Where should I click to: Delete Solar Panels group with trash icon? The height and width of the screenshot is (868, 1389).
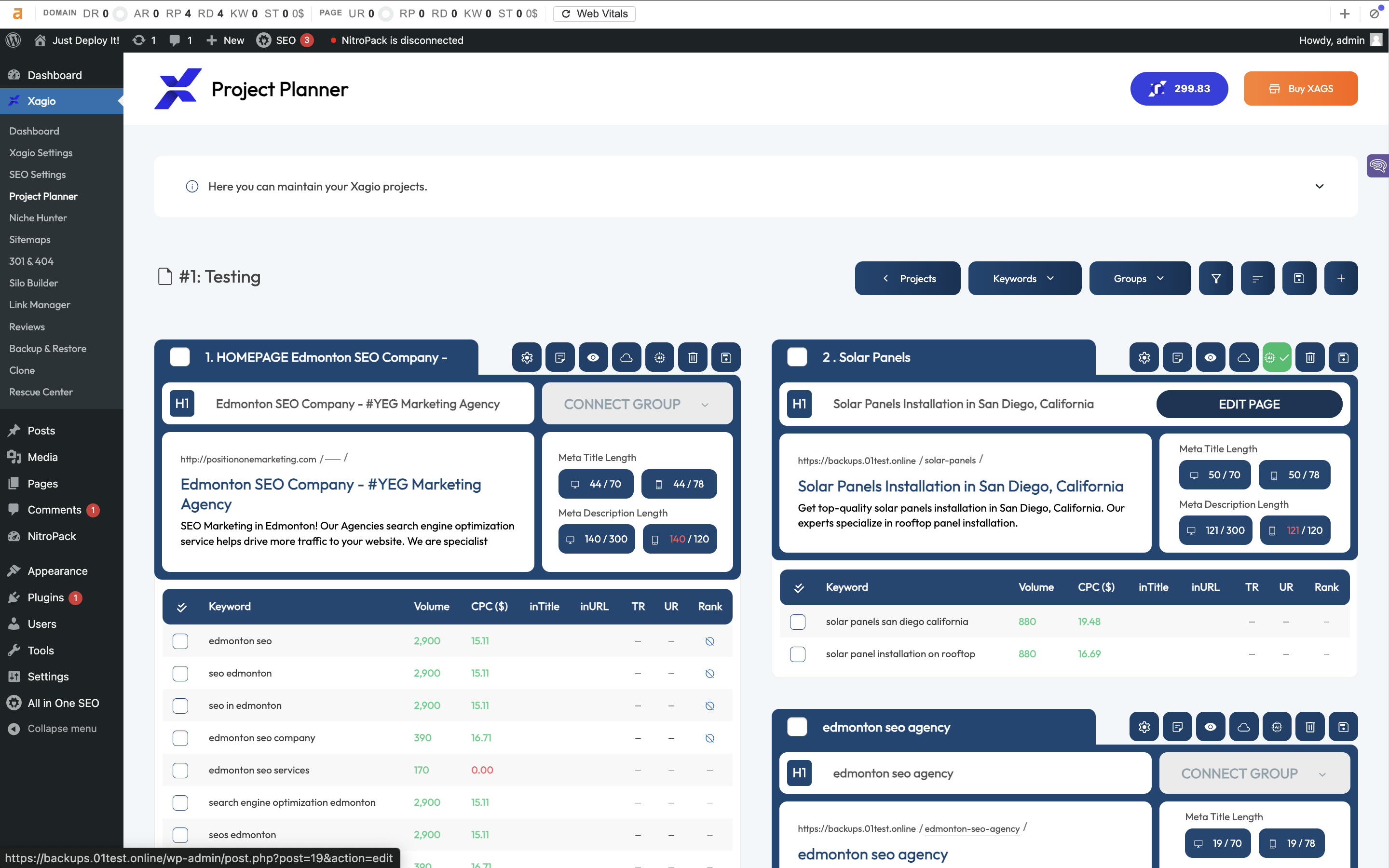click(x=1310, y=358)
